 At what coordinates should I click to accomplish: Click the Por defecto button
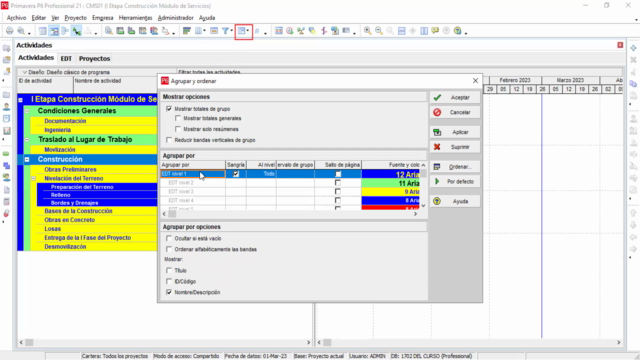tap(455, 182)
